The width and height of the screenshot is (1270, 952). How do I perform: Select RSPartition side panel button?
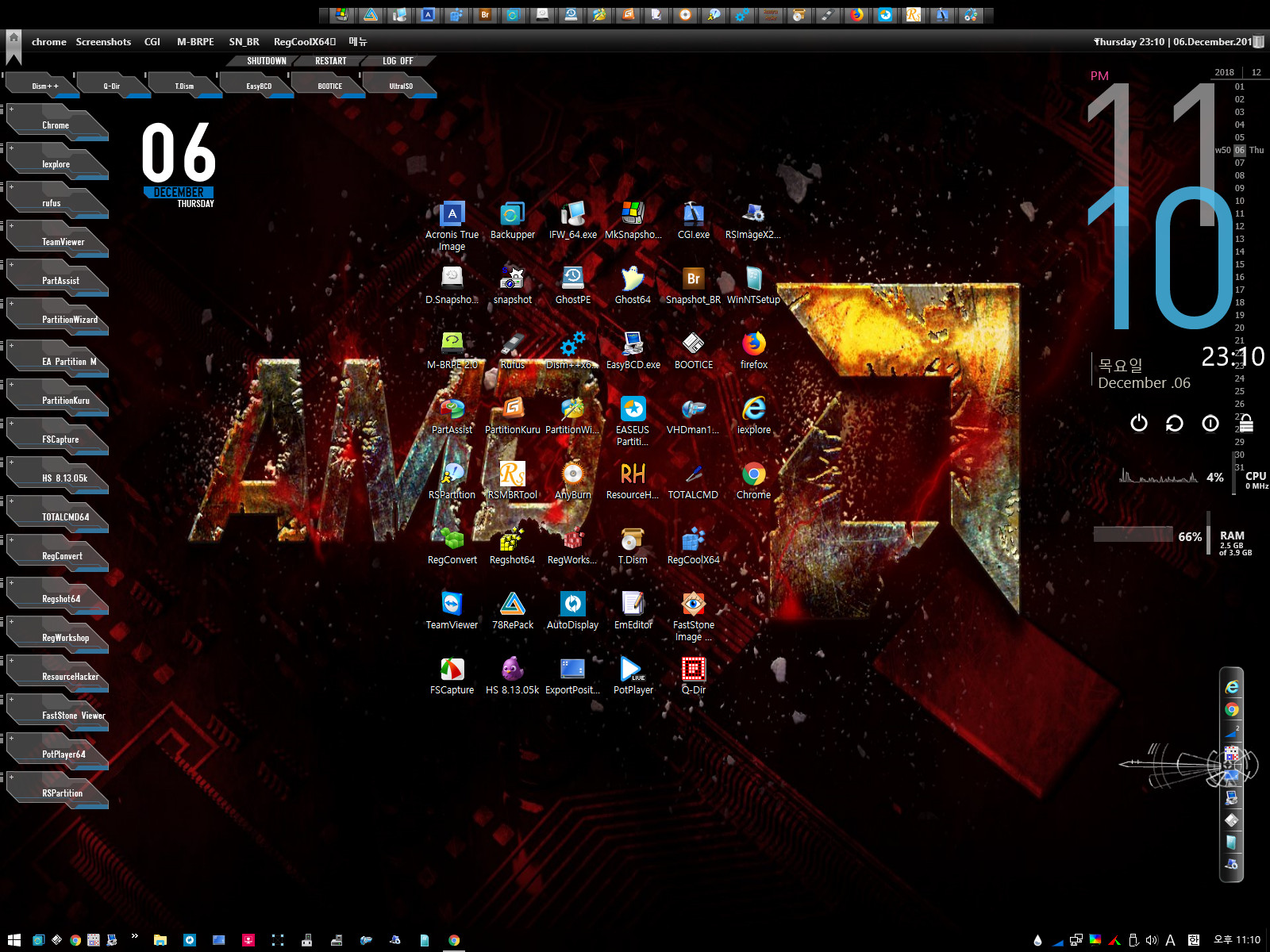tap(57, 789)
